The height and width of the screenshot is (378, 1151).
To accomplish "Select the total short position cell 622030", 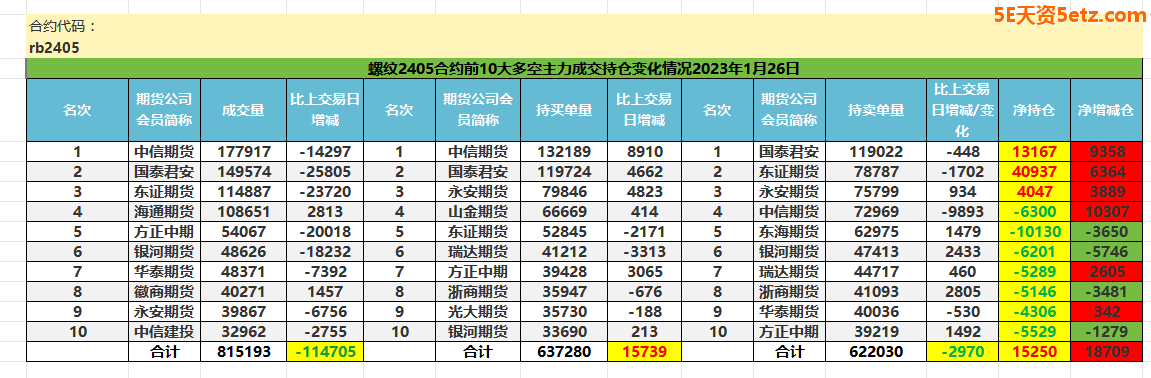I will (876, 352).
